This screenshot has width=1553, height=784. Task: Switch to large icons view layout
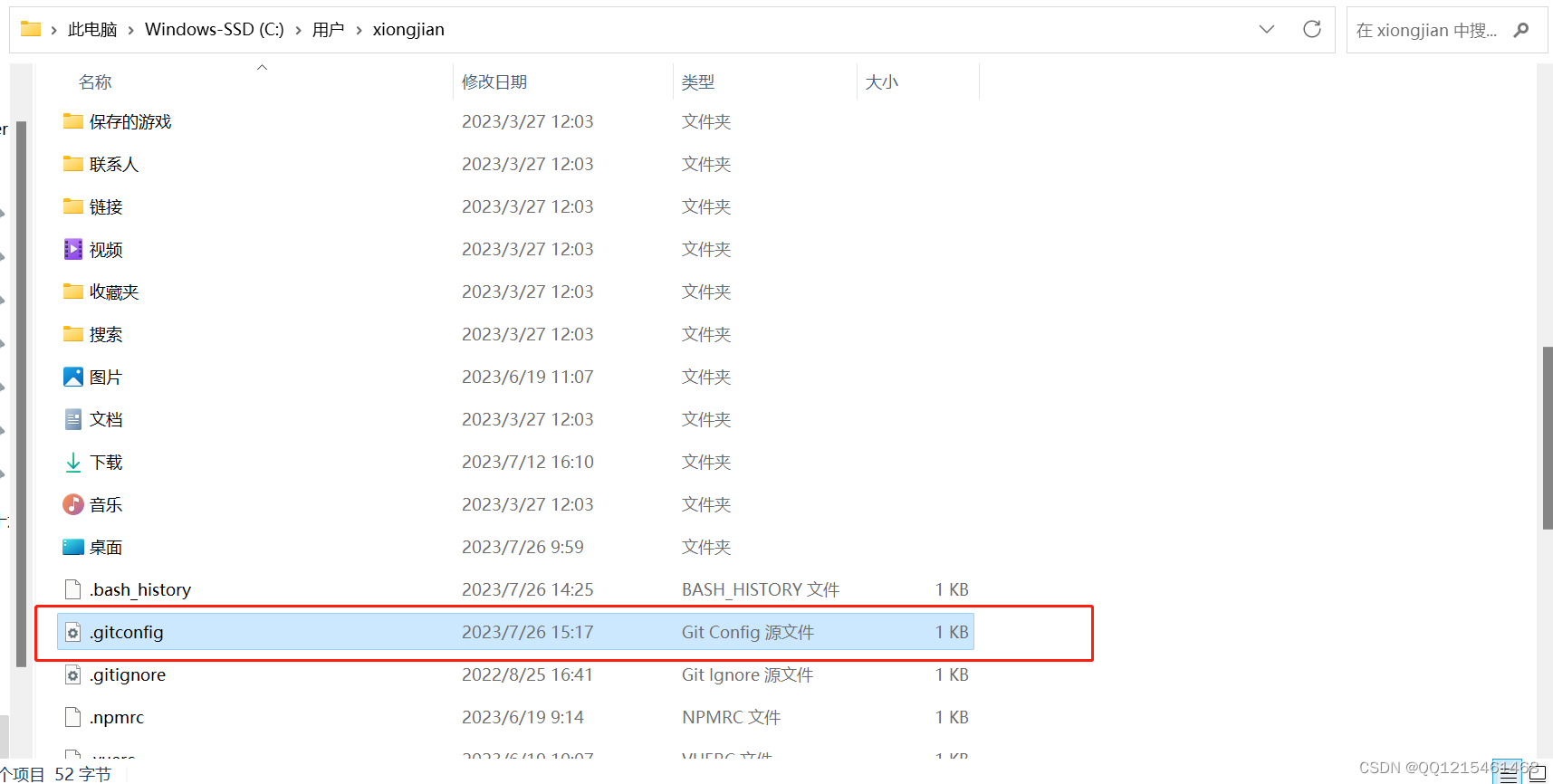(1537, 774)
